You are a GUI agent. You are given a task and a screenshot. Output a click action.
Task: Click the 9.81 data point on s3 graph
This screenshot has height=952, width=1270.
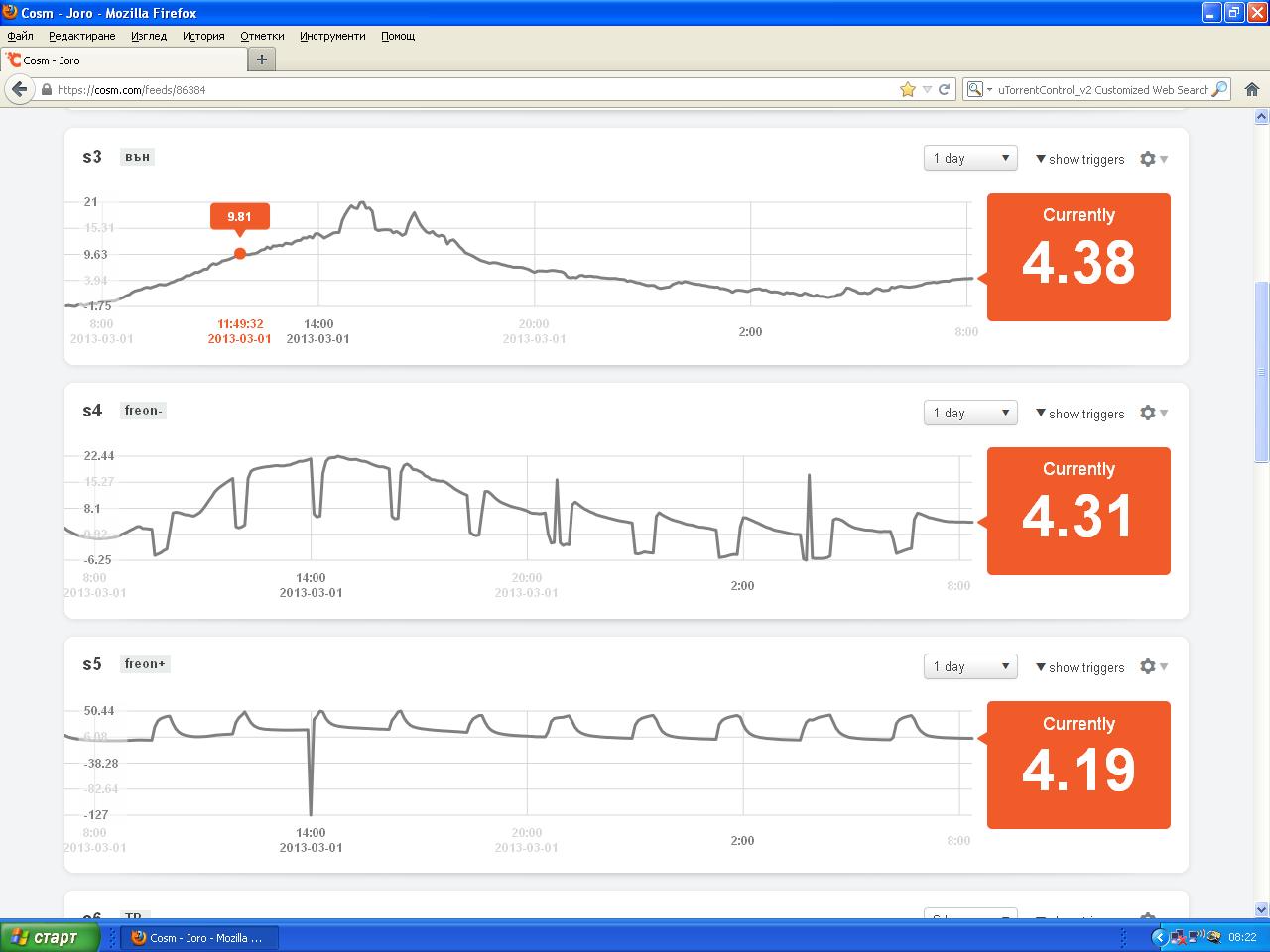pos(240,254)
